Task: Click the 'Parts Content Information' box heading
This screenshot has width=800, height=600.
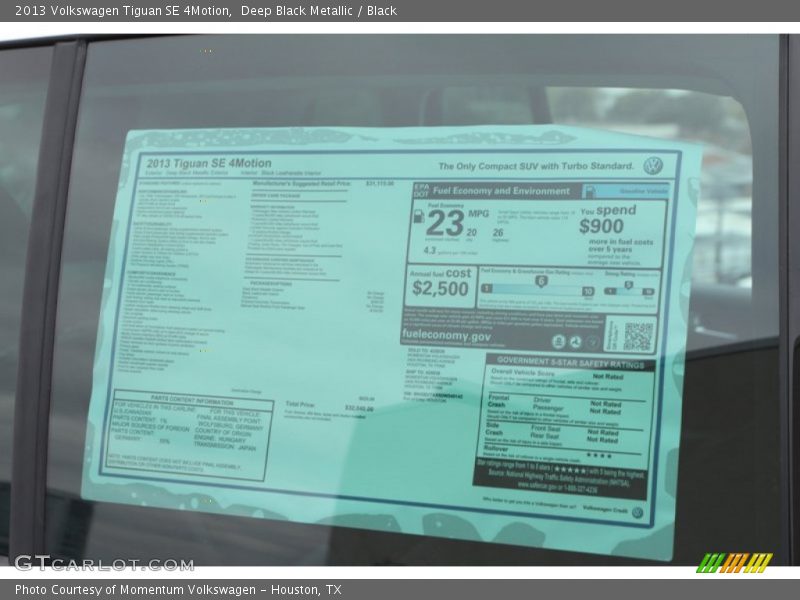Action: 192,399
